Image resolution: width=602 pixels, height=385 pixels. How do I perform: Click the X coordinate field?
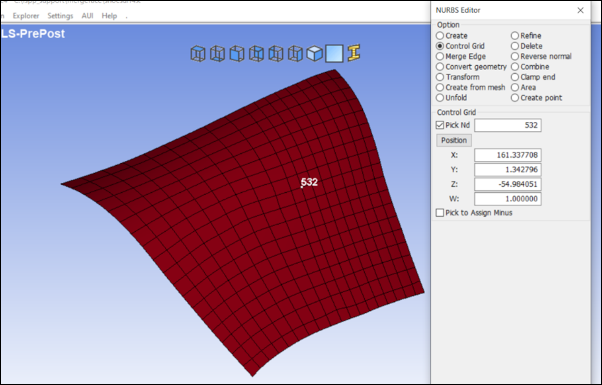click(x=508, y=155)
